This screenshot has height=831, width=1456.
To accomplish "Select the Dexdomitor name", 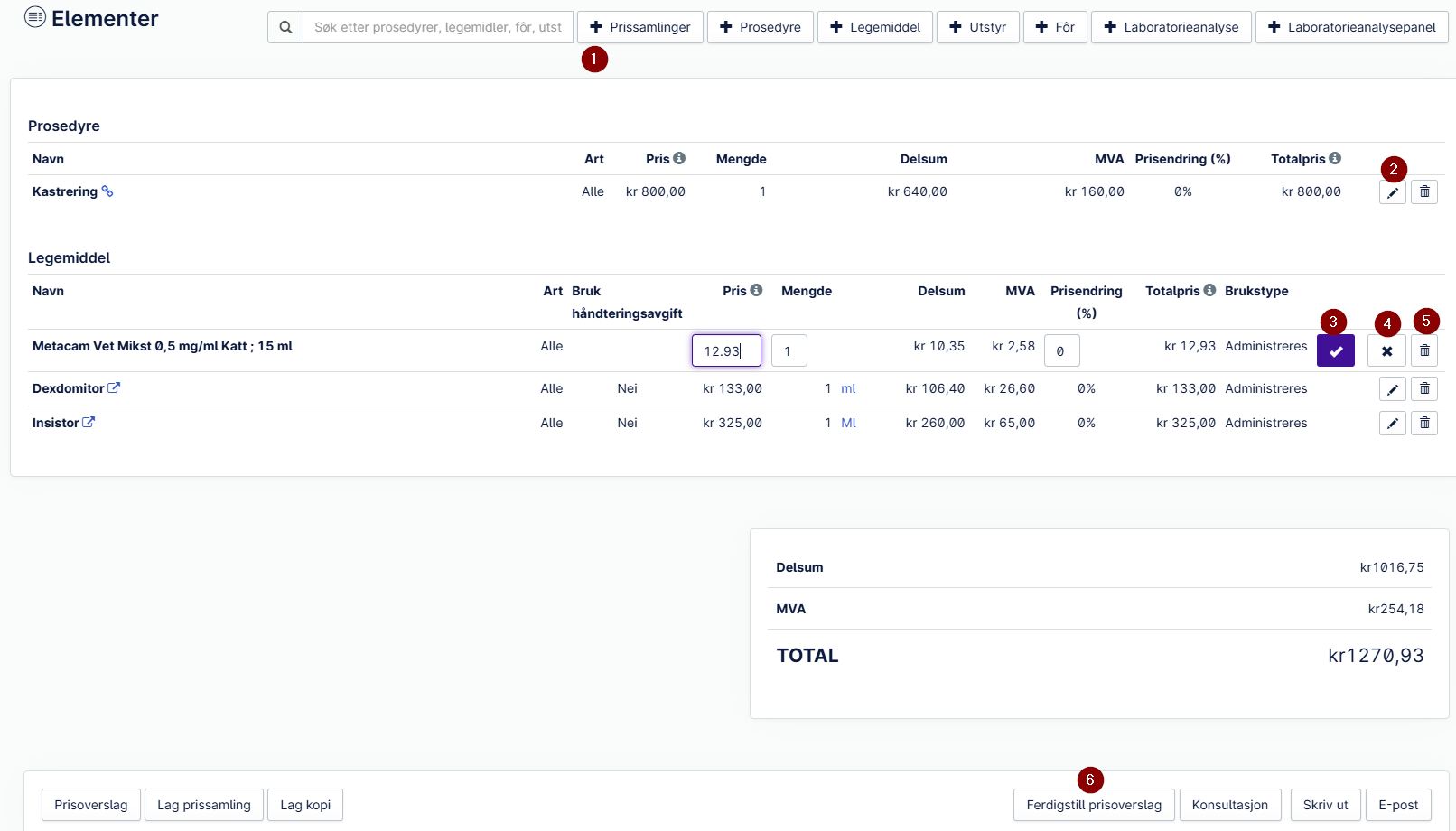I will 69,388.
